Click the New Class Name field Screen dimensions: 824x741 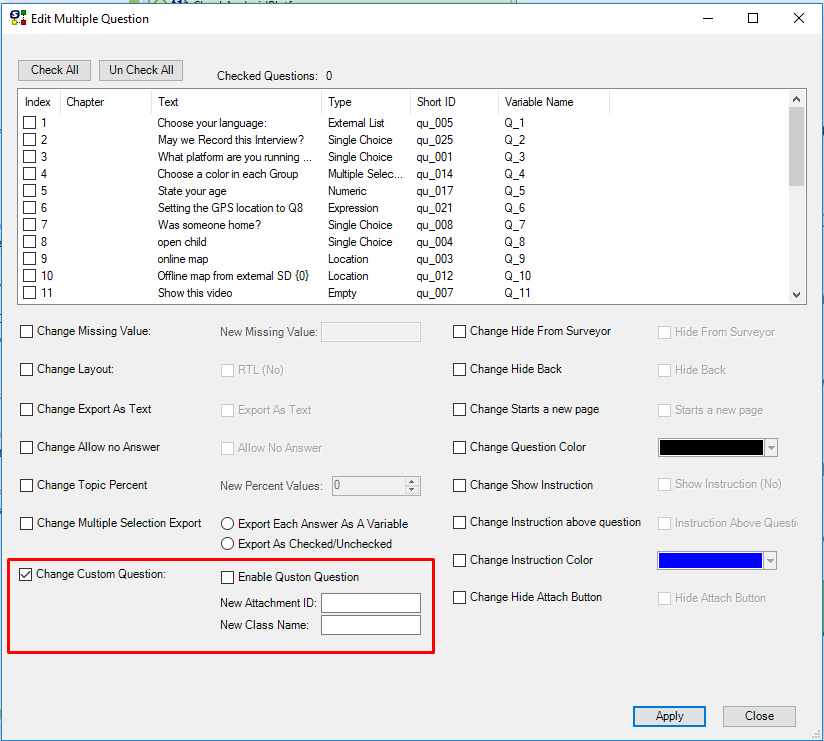[371, 625]
